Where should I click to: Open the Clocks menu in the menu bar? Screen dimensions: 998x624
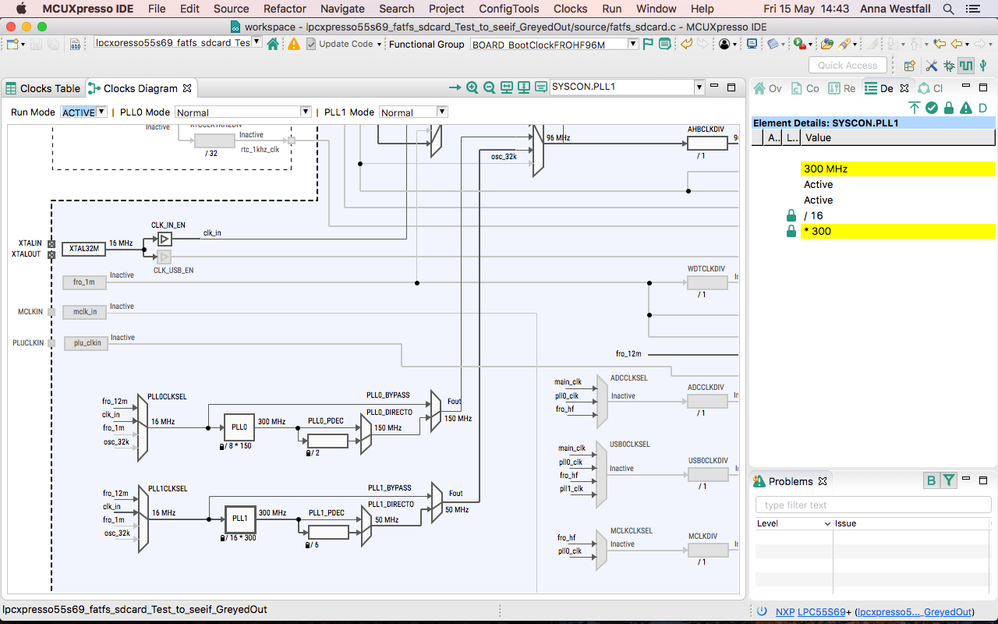tap(570, 8)
